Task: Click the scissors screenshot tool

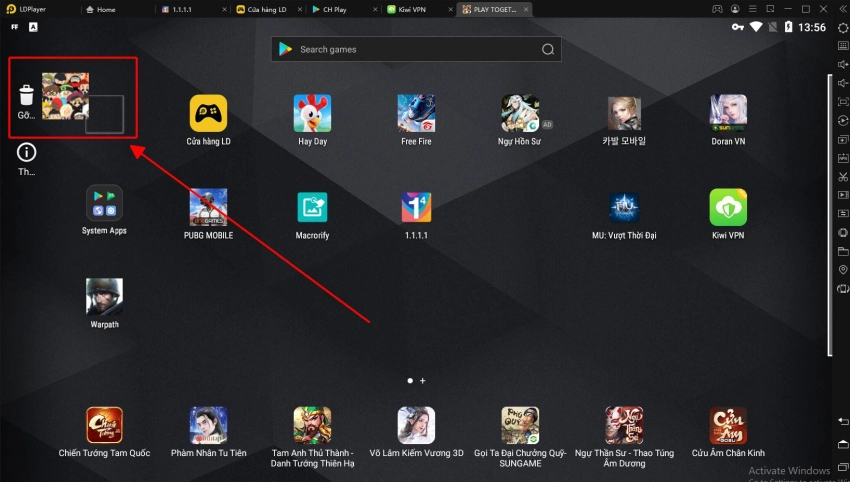Action: coord(843,177)
